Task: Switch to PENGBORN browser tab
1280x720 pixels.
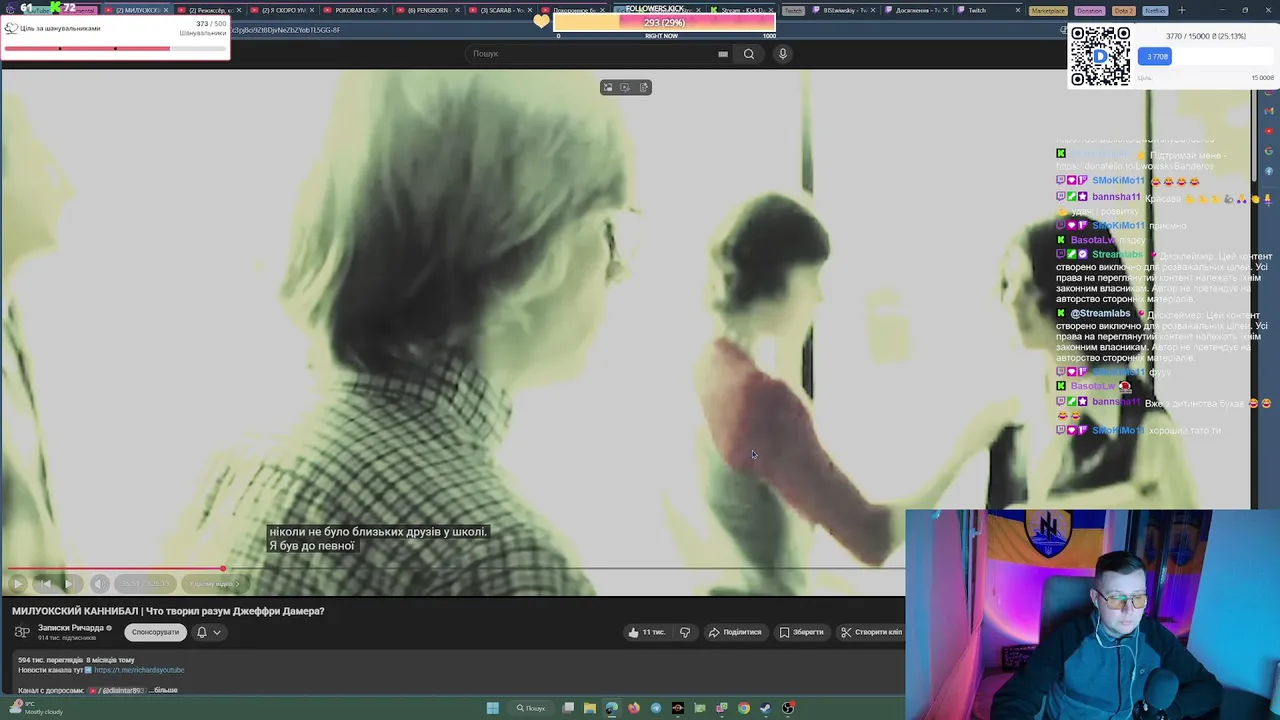Action: [x=428, y=10]
